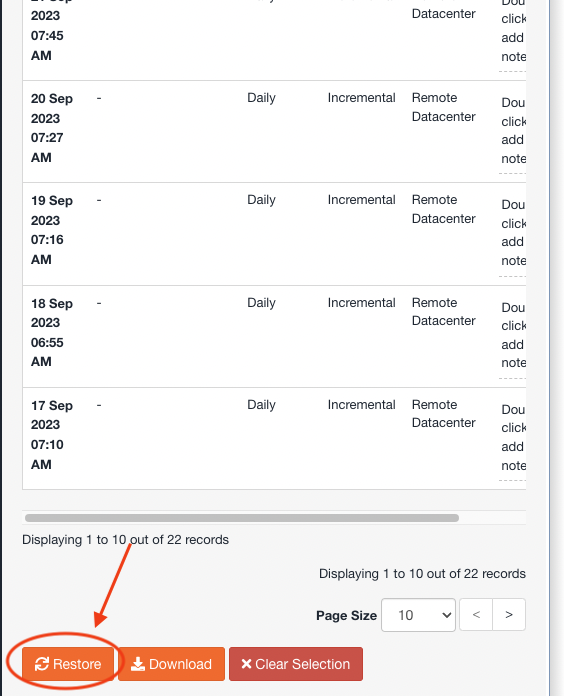This screenshot has height=696, width=564.
Task: Select the 20 Sep 2023 07:27 AM backup row
Action: pyautogui.click(x=274, y=131)
